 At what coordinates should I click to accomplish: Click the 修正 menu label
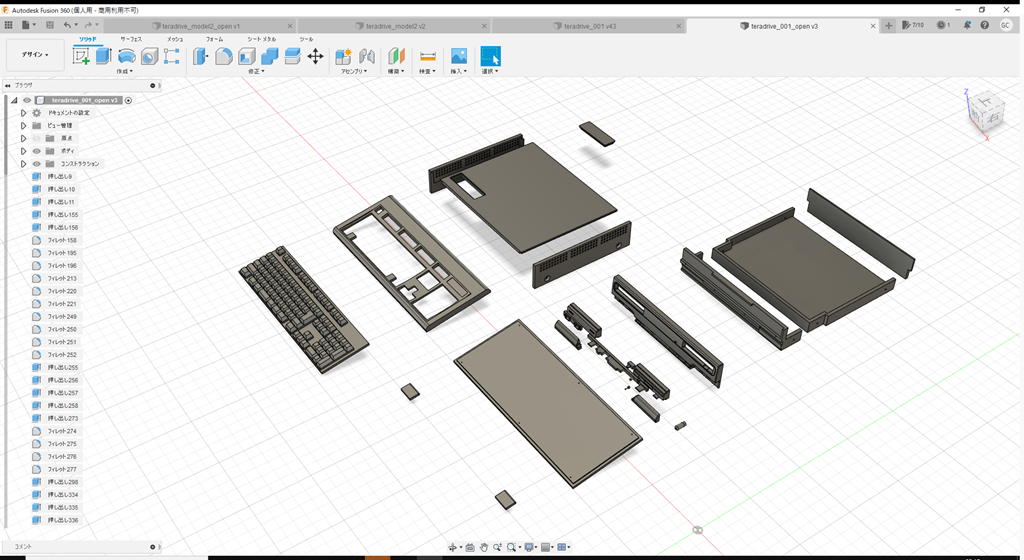point(256,71)
